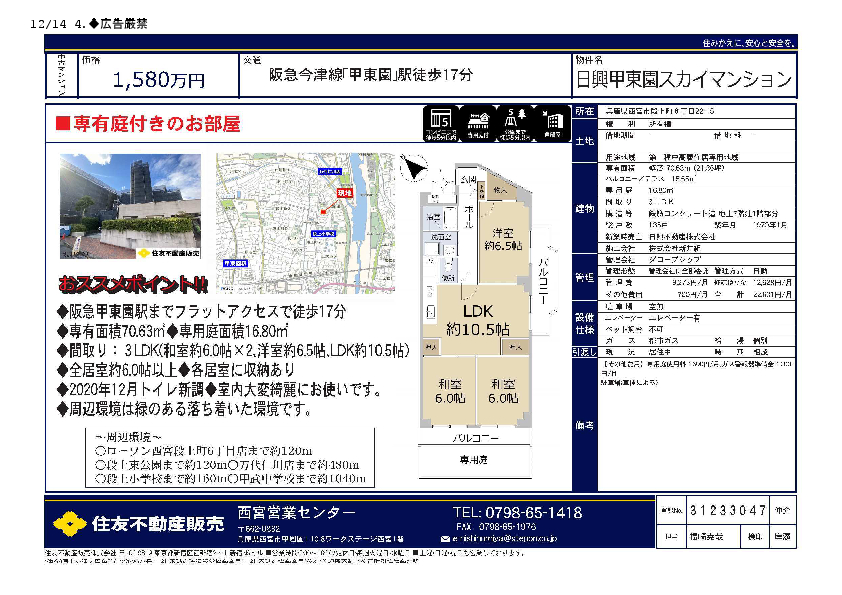The width and height of the screenshot is (842, 595).
Task: Click the convenience store within 5 minutes icon
Action: (x=443, y=124)
